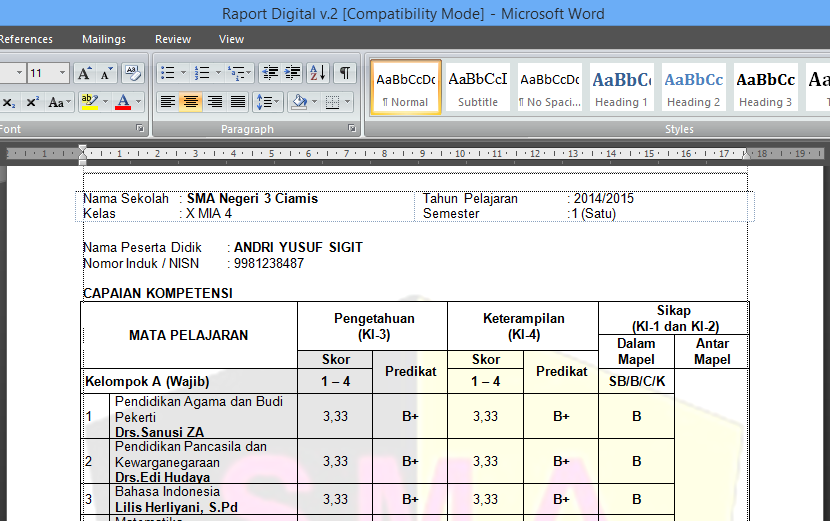Click the Numbering list icon
Viewport: 830px width, 521px height.
click(202, 73)
